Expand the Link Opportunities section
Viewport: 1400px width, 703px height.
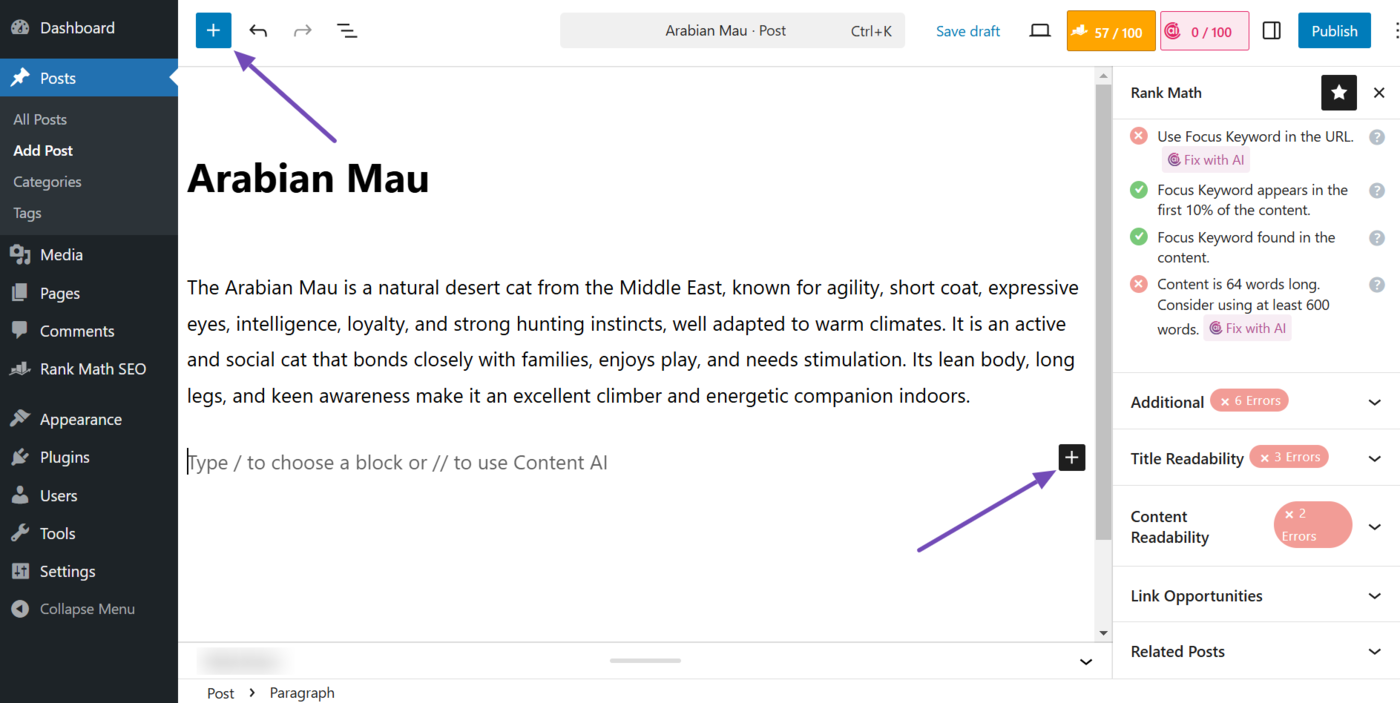pyautogui.click(x=1374, y=596)
